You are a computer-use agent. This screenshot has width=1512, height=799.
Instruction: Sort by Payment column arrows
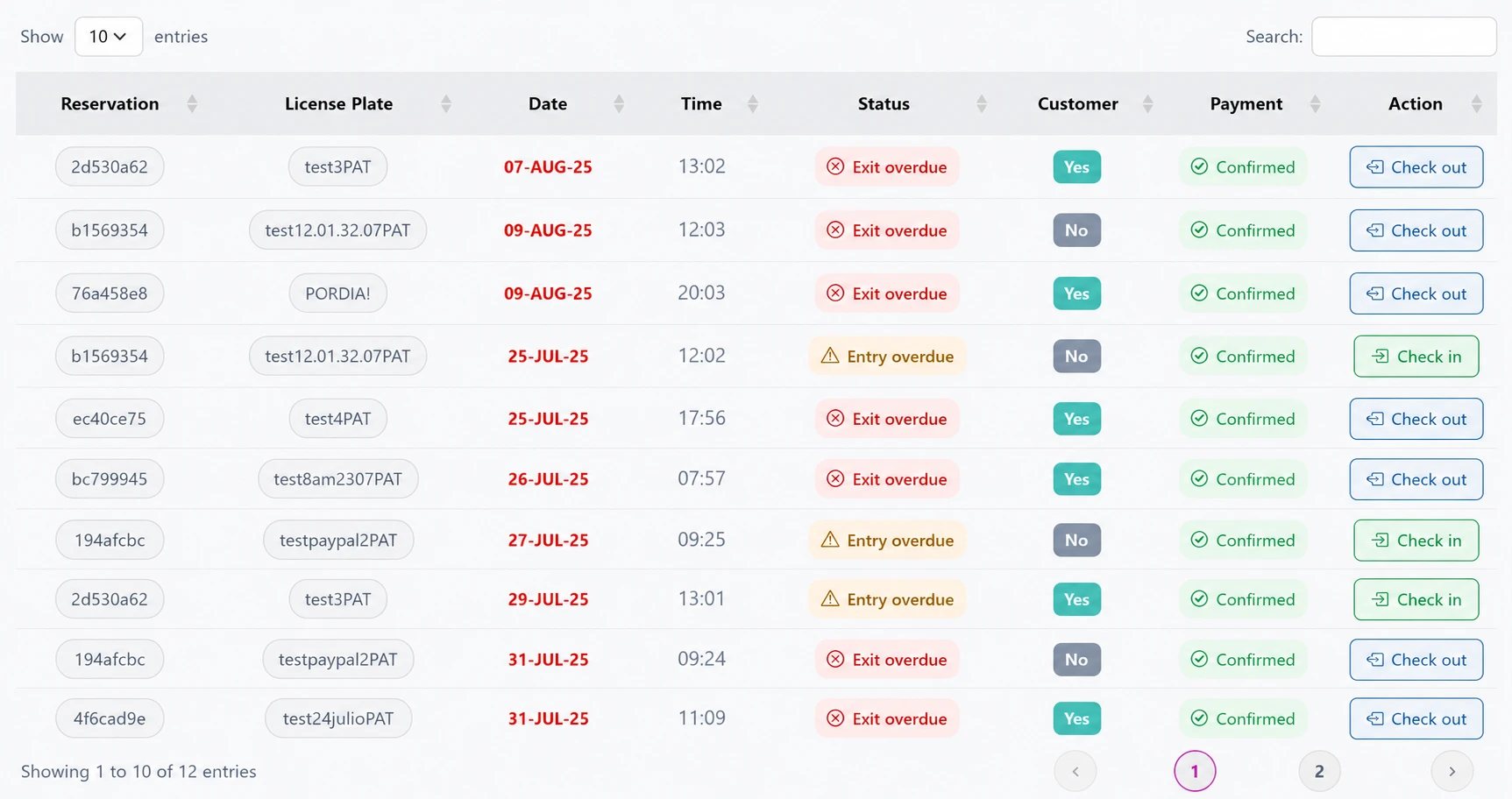point(1315,104)
